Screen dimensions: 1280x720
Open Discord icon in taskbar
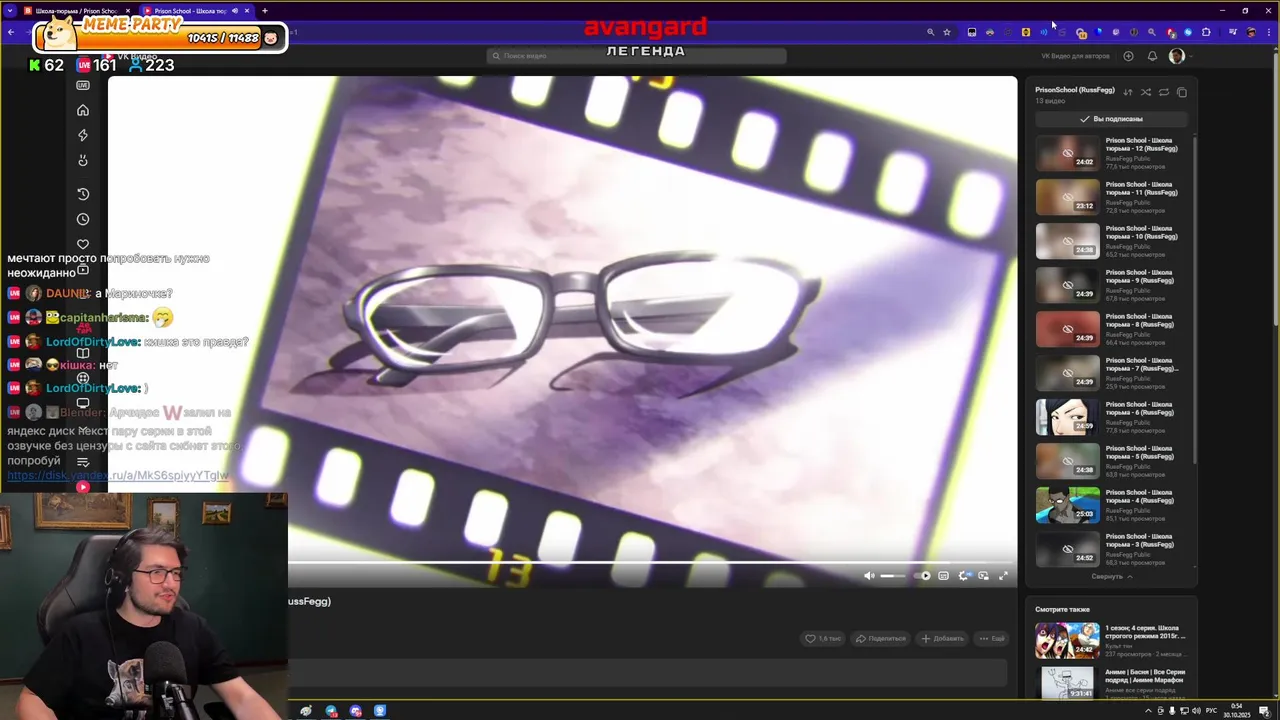click(x=356, y=711)
